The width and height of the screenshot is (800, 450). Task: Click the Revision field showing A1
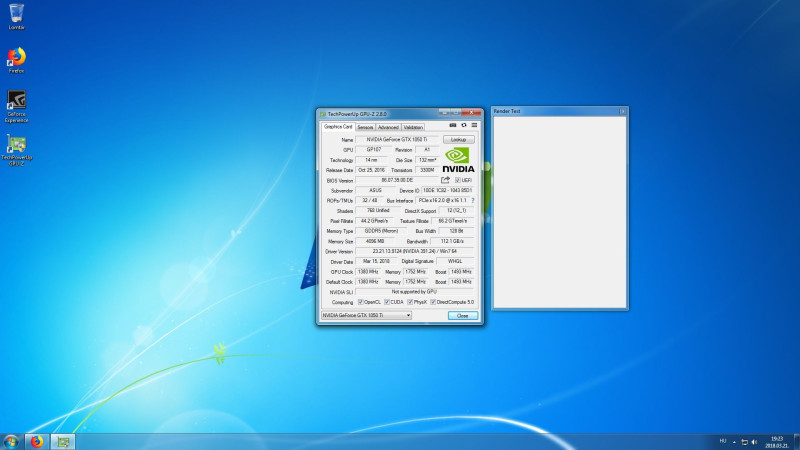point(427,149)
